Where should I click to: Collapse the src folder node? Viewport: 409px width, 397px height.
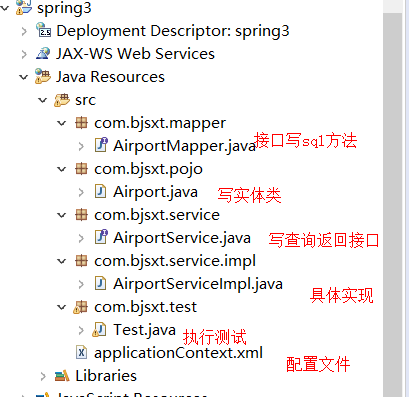point(43,100)
